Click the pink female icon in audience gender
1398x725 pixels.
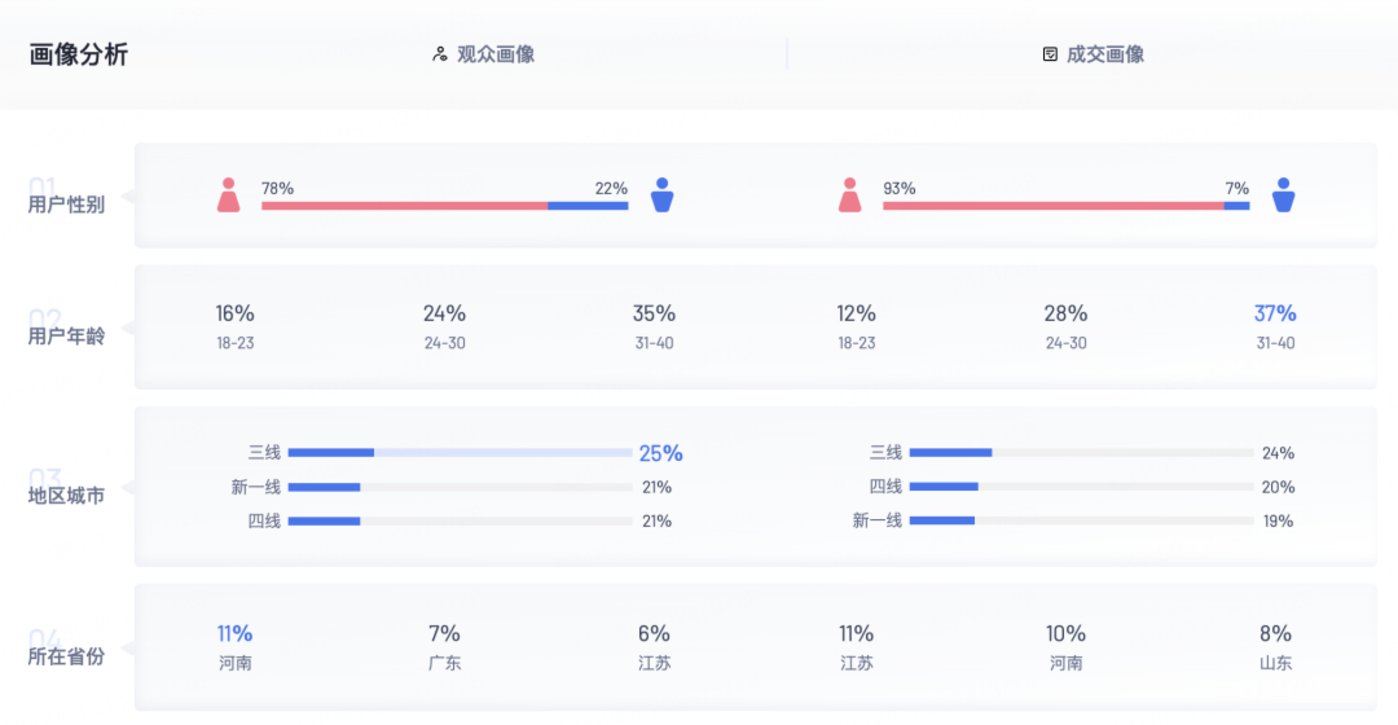pos(229,195)
